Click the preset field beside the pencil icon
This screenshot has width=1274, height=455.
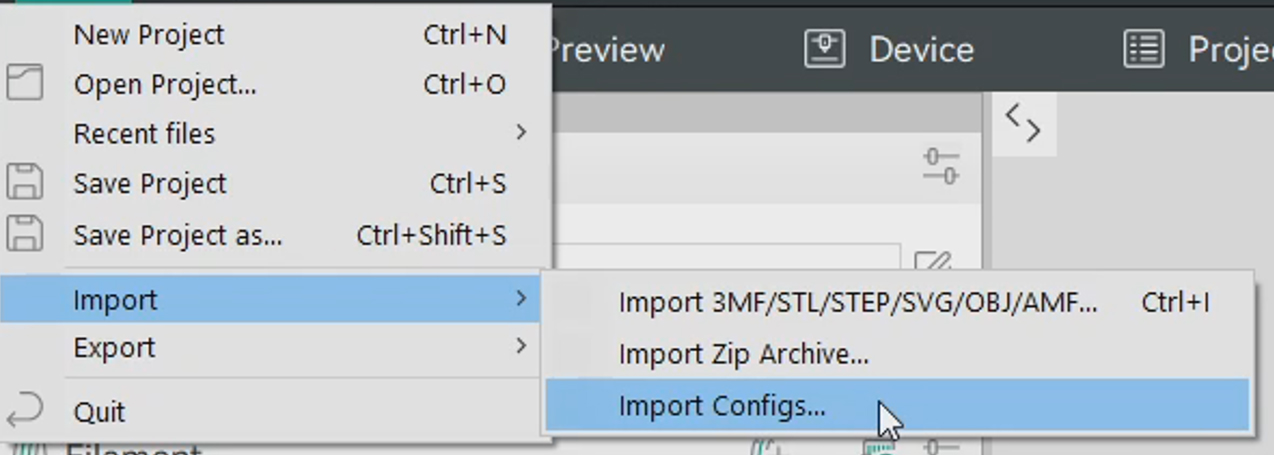click(x=728, y=256)
